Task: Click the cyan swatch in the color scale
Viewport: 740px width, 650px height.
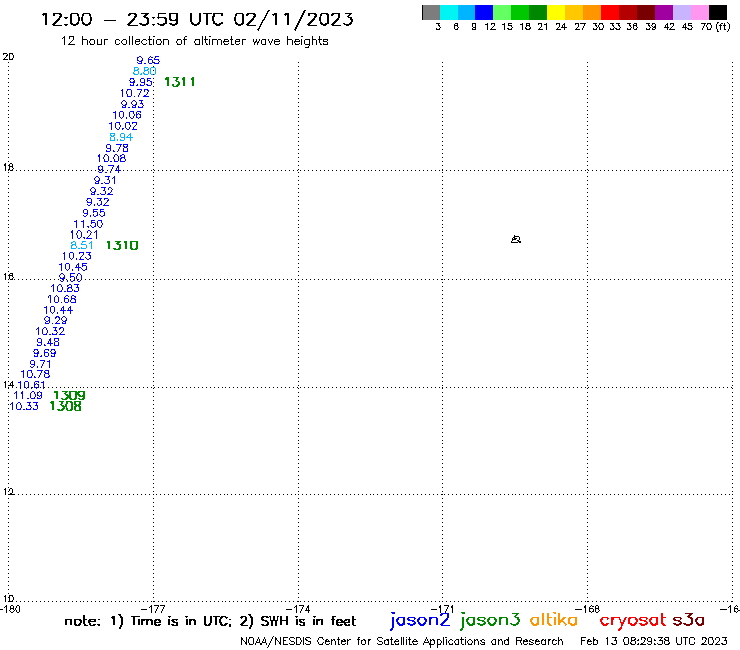Action: (449, 12)
